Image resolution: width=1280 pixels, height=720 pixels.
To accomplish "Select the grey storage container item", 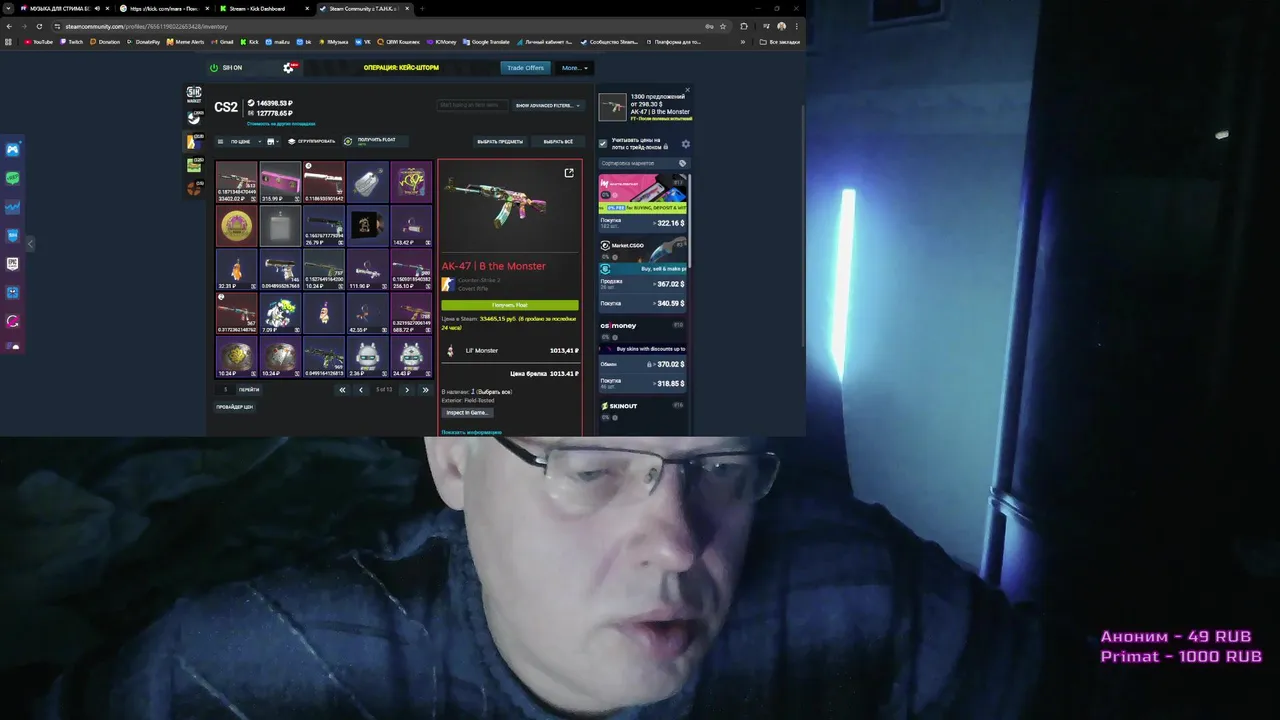I will (281, 226).
